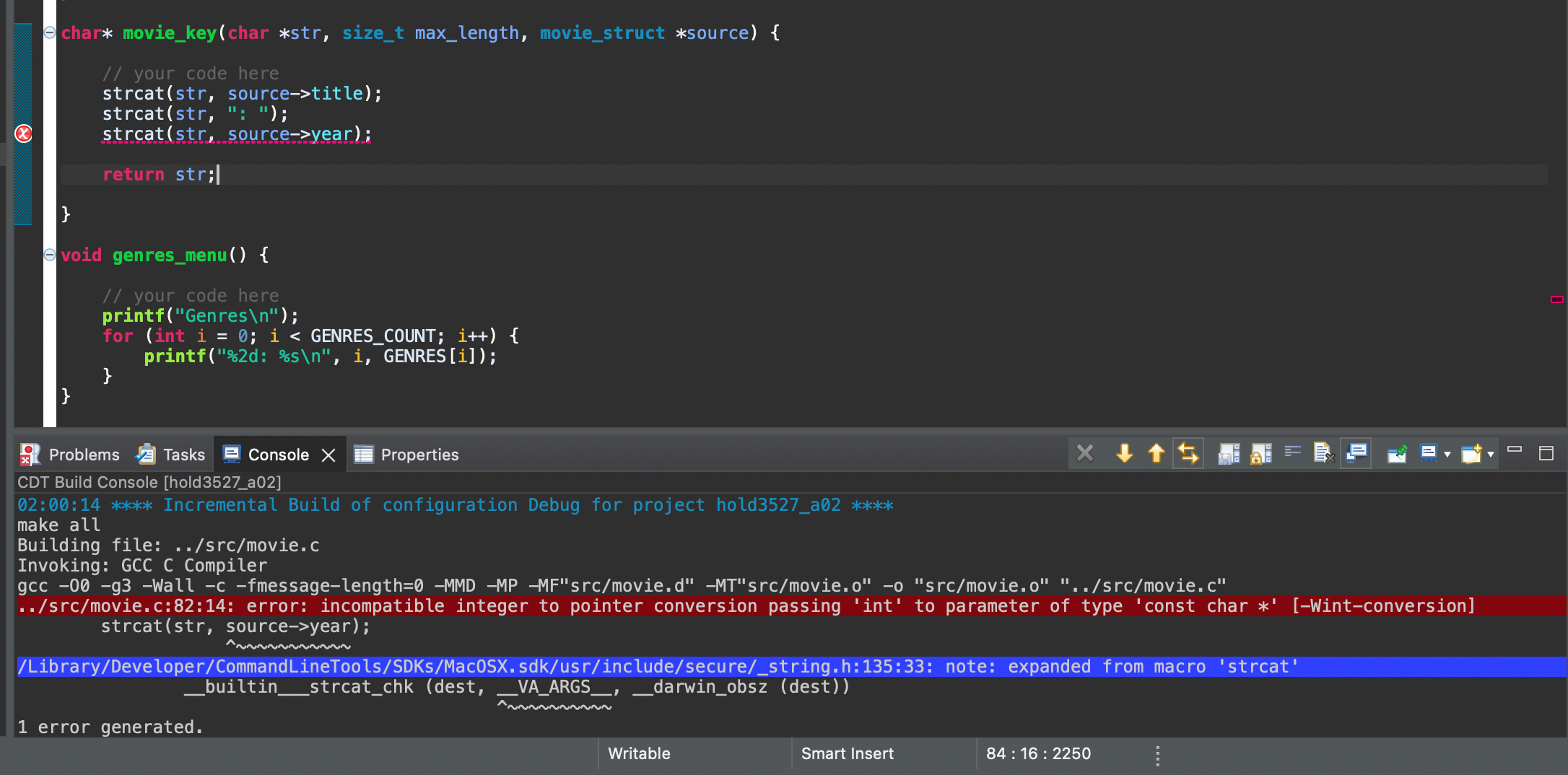Click the error marker in the editor gutter
The image size is (1568, 775).
pyautogui.click(x=23, y=133)
